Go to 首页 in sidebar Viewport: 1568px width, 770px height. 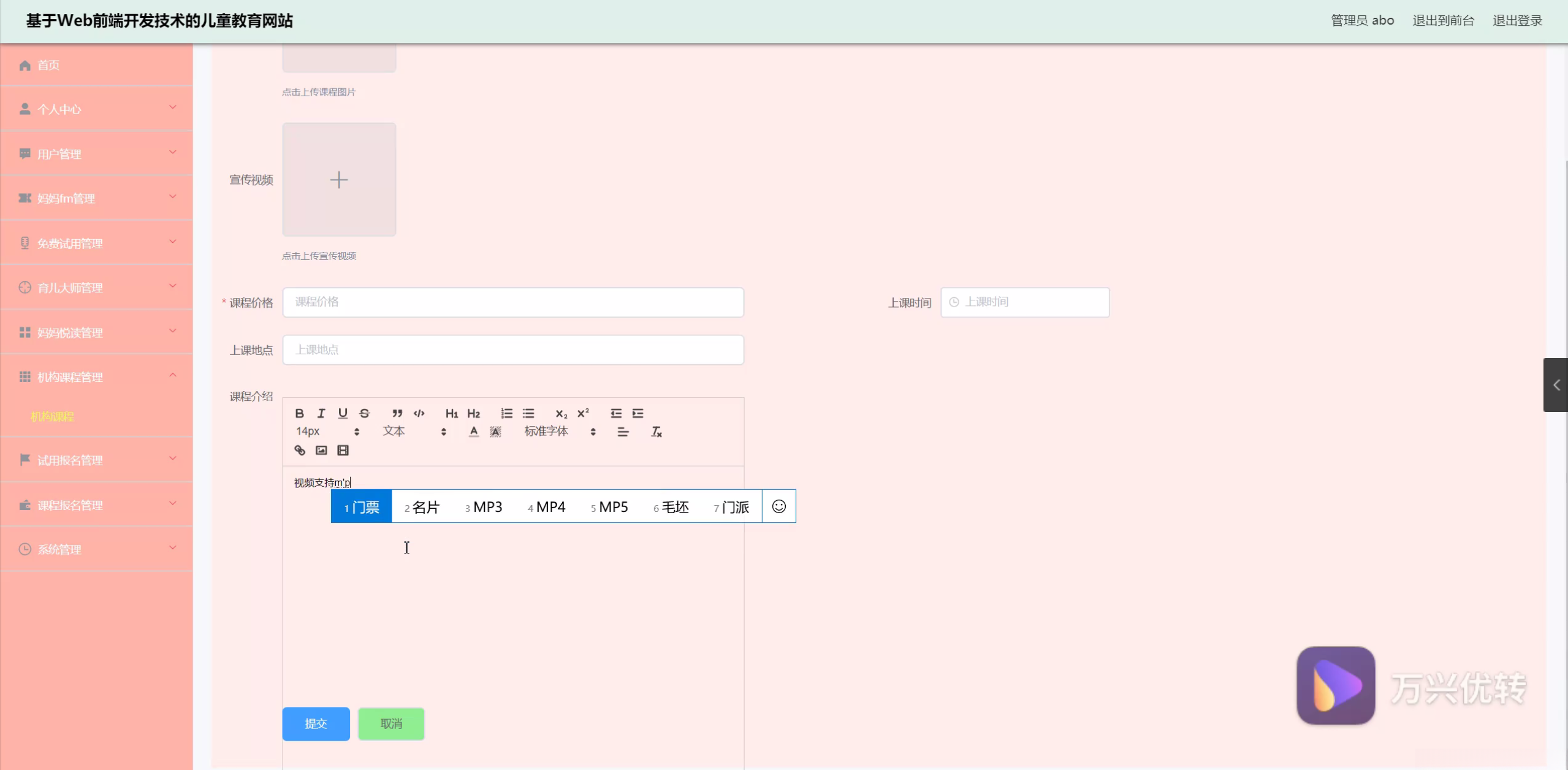coord(49,66)
